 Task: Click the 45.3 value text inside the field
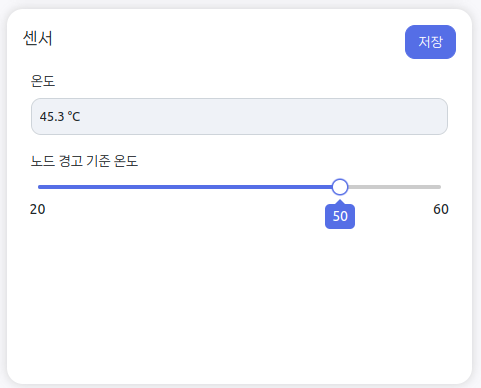52,117
